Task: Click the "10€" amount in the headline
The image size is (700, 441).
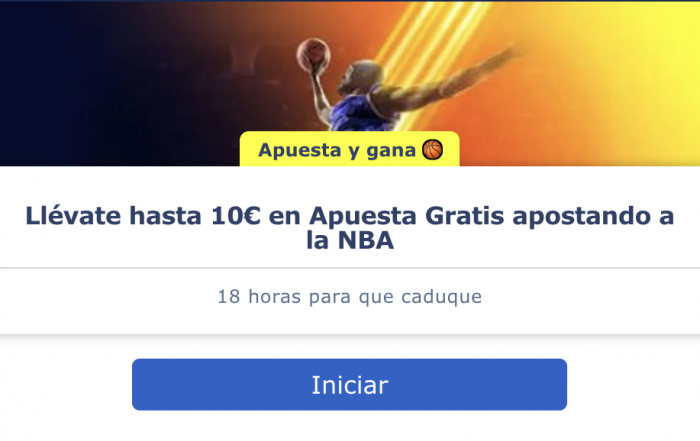Action: pyautogui.click(x=236, y=216)
